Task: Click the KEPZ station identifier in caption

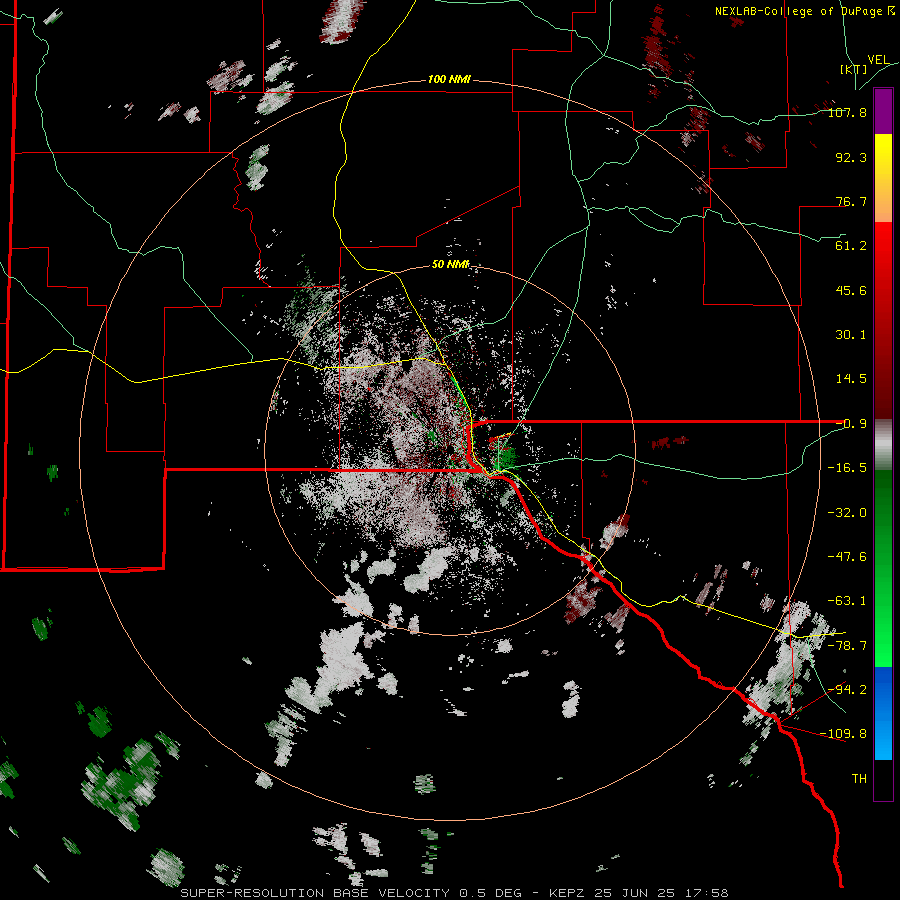Action: point(568,893)
